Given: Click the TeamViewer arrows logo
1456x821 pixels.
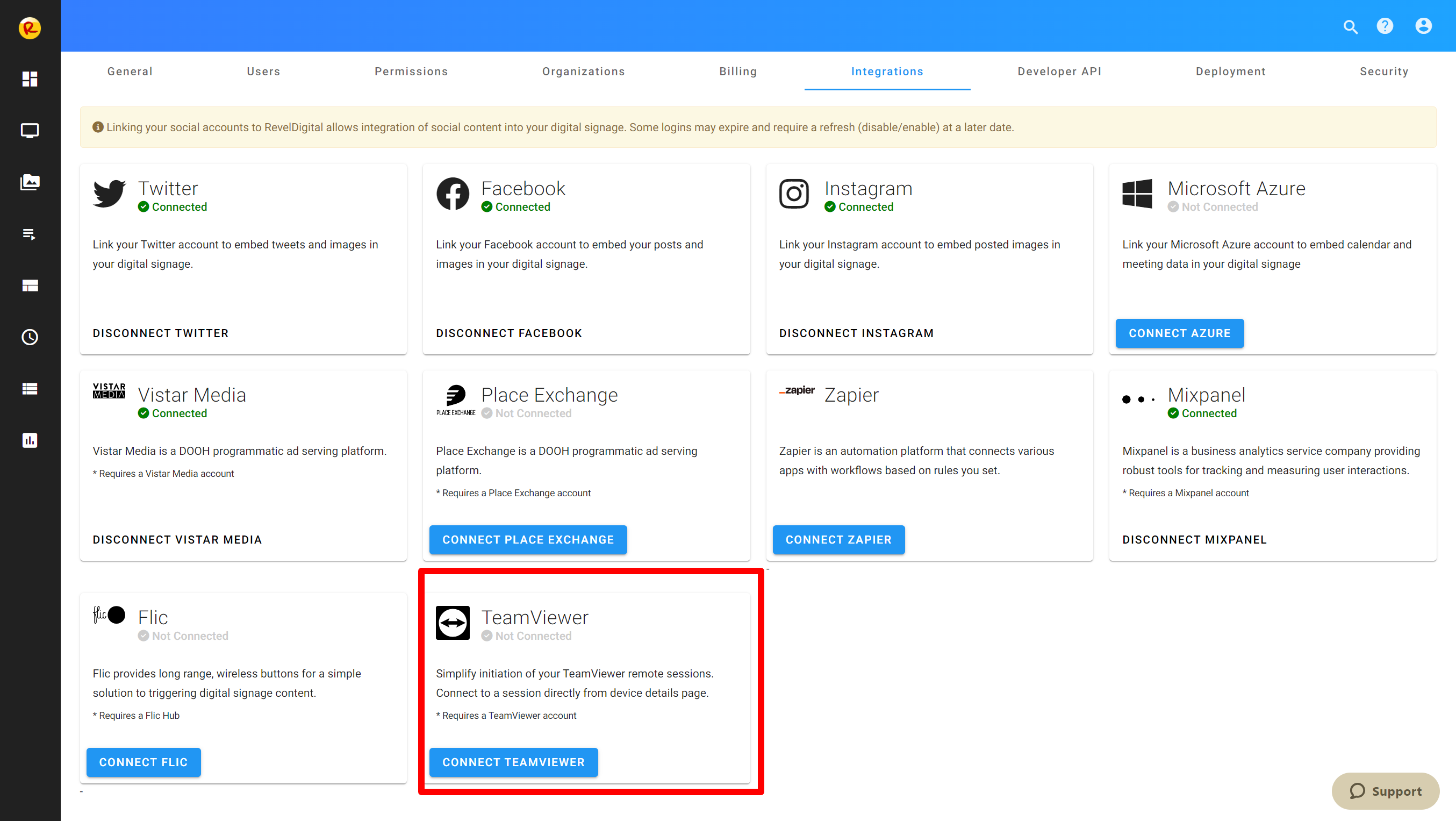Looking at the screenshot, I should coord(452,623).
